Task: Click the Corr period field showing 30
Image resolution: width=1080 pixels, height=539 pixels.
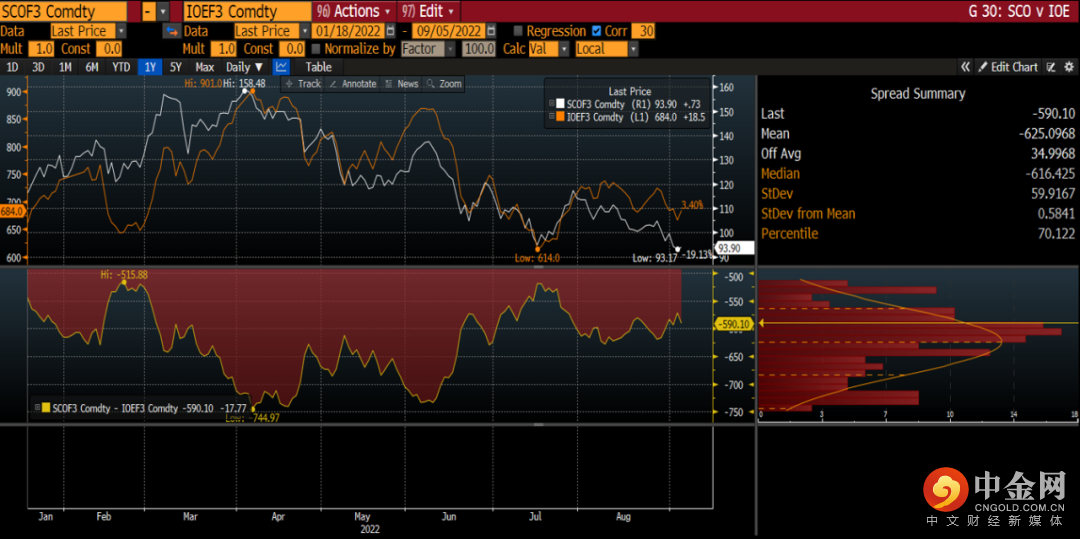Action: [x=643, y=31]
